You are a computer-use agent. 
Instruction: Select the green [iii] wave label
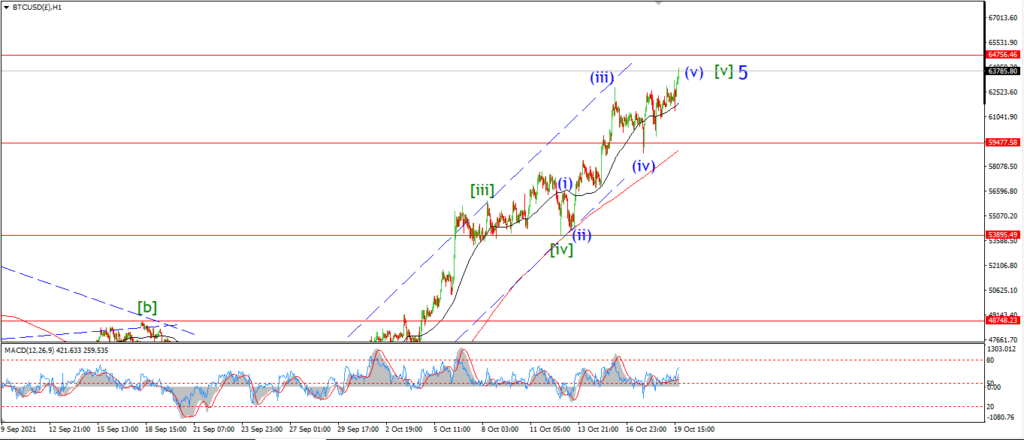482,191
